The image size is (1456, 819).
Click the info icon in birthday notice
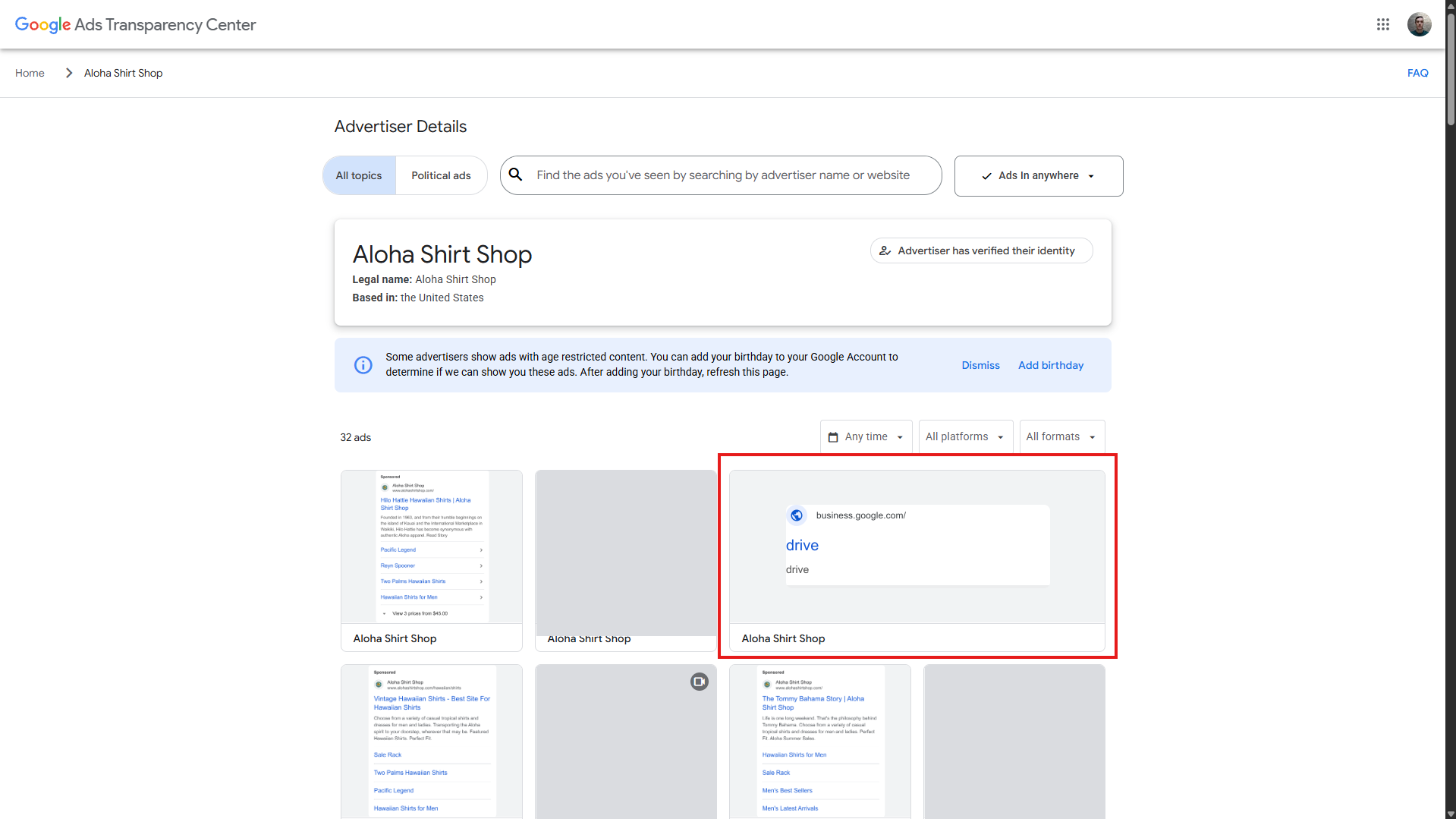coord(363,365)
